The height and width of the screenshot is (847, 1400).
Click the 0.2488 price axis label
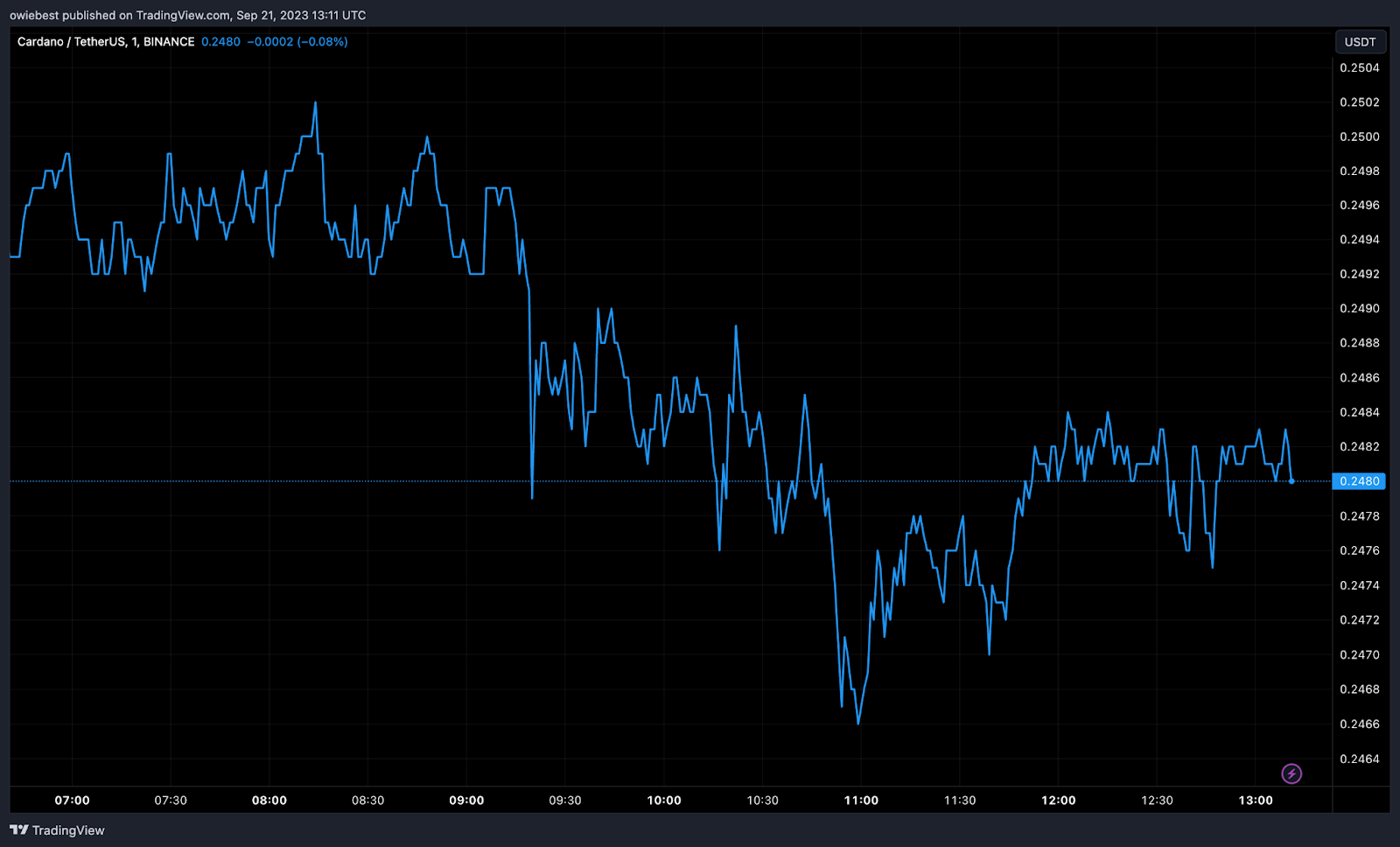(x=1360, y=343)
